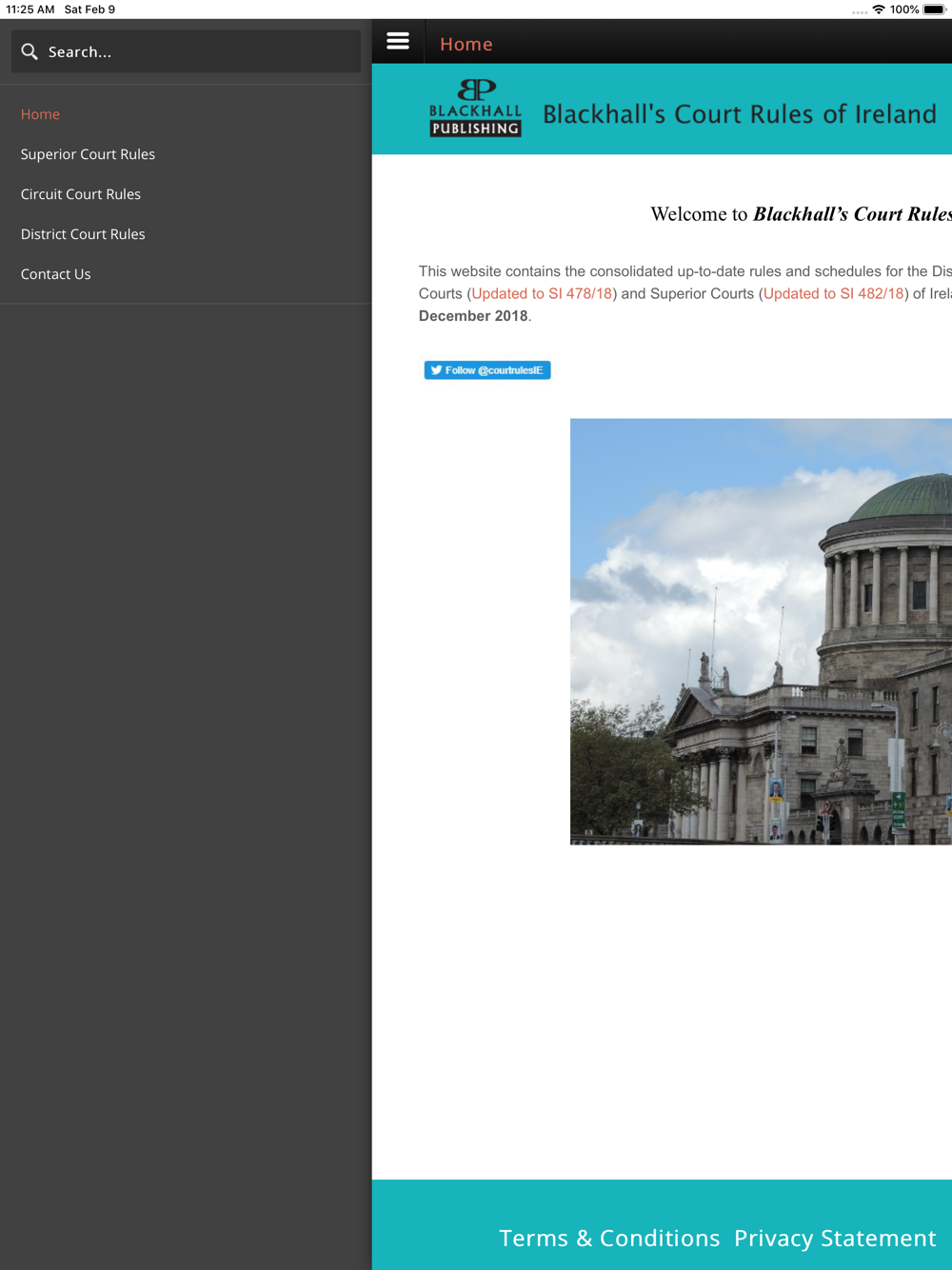This screenshot has height=1270, width=952.
Task: Open Contact Us menu item
Action: [x=56, y=274]
